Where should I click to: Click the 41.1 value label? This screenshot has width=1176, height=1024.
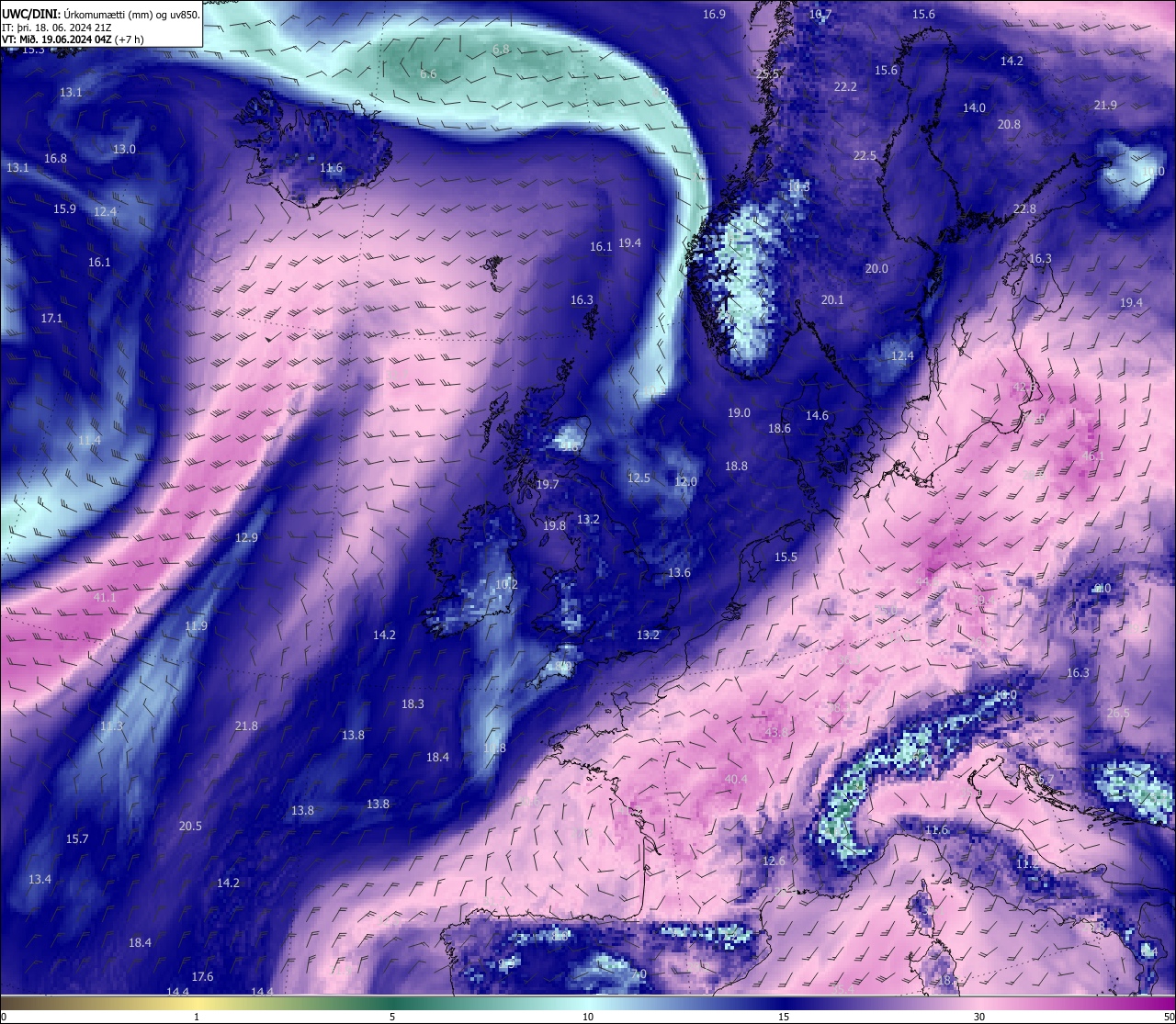point(105,597)
